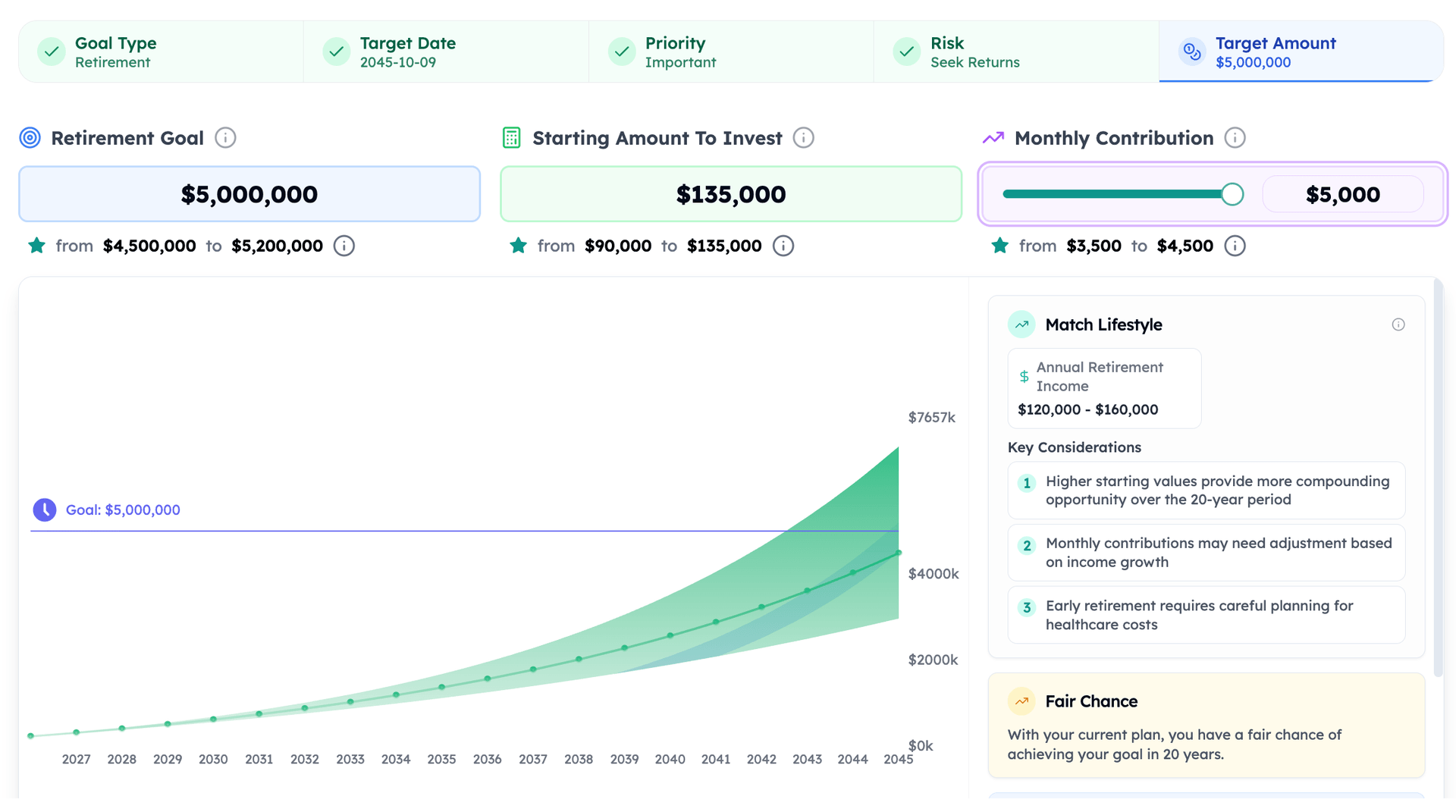
Task: Click the side panel vertical scrollbar
Action: click(x=1438, y=478)
